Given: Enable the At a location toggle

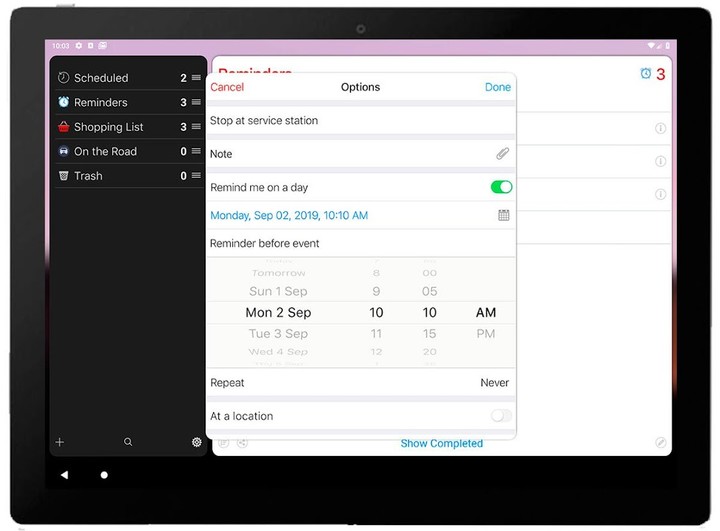Looking at the screenshot, I should [501, 416].
